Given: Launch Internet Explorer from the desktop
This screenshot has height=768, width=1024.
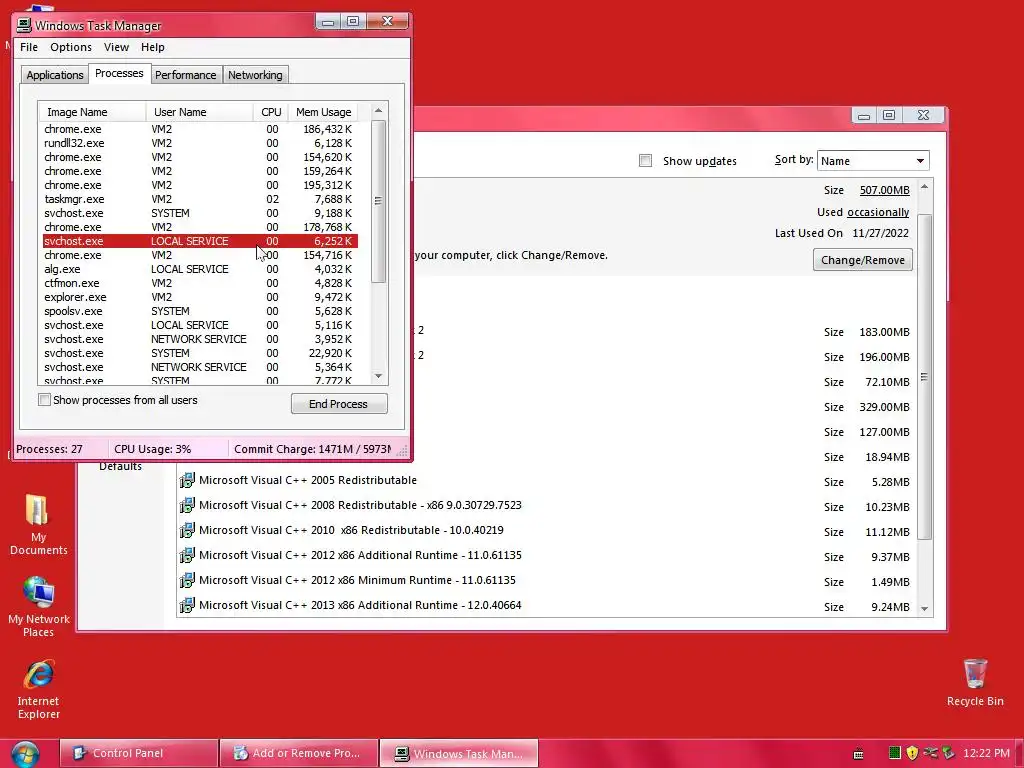Looking at the screenshot, I should point(39,690).
